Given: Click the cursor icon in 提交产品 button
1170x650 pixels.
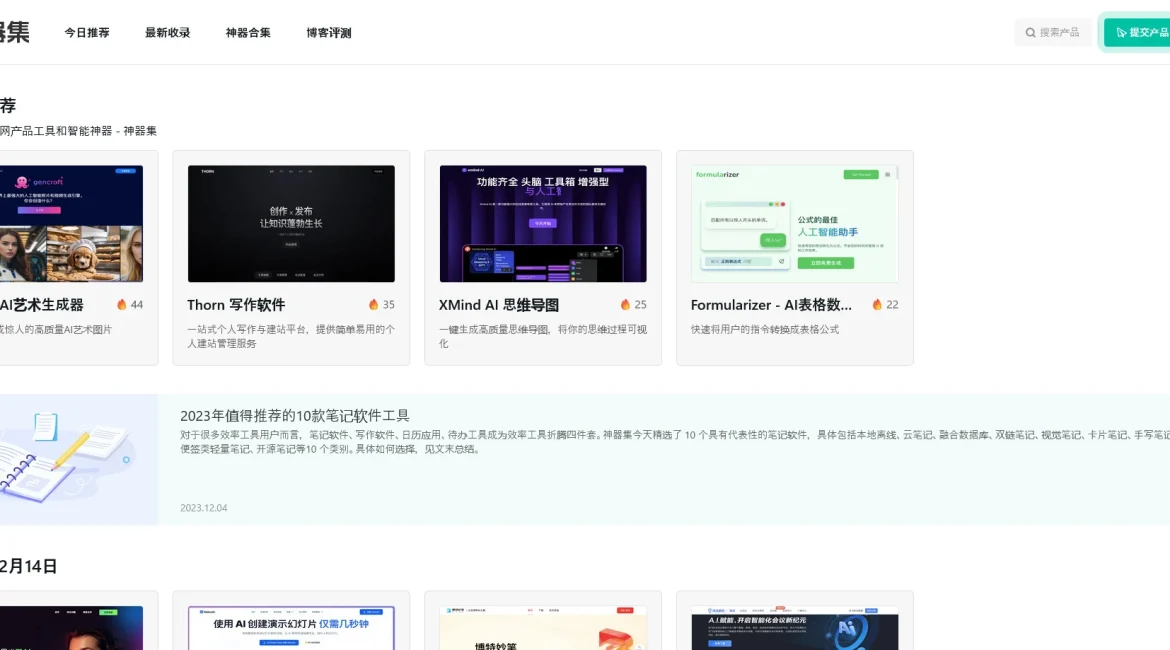Looking at the screenshot, I should [x=1121, y=33].
